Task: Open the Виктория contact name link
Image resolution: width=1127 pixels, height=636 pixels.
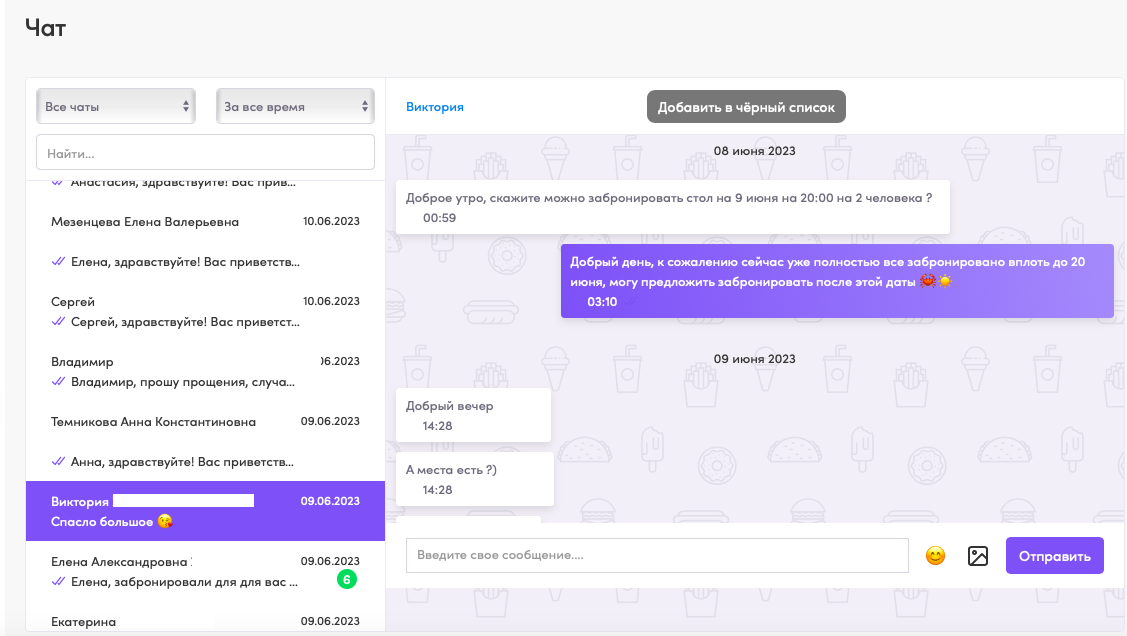Action: tap(434, 107)
